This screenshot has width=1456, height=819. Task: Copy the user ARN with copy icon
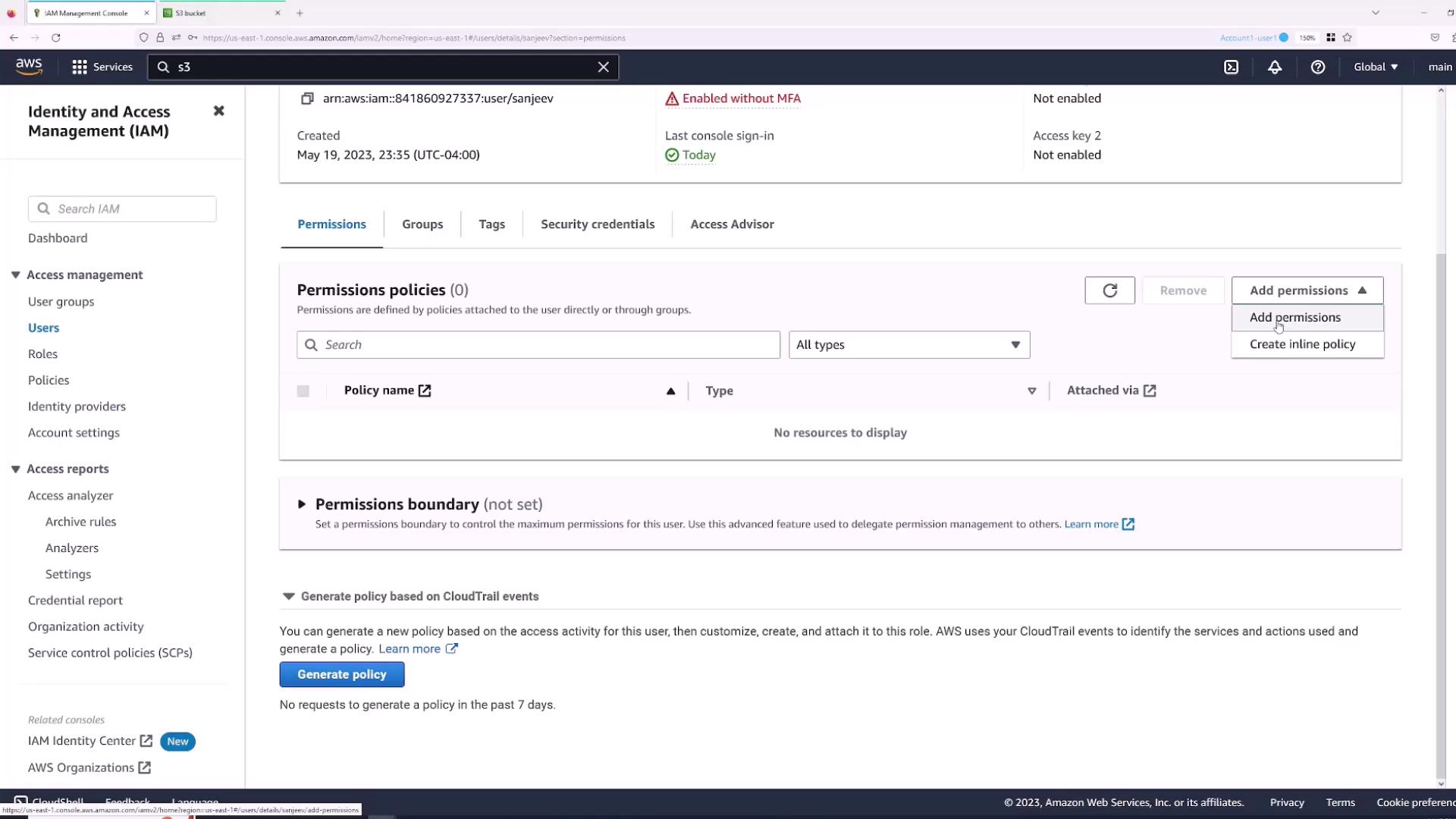coord(307,99)
